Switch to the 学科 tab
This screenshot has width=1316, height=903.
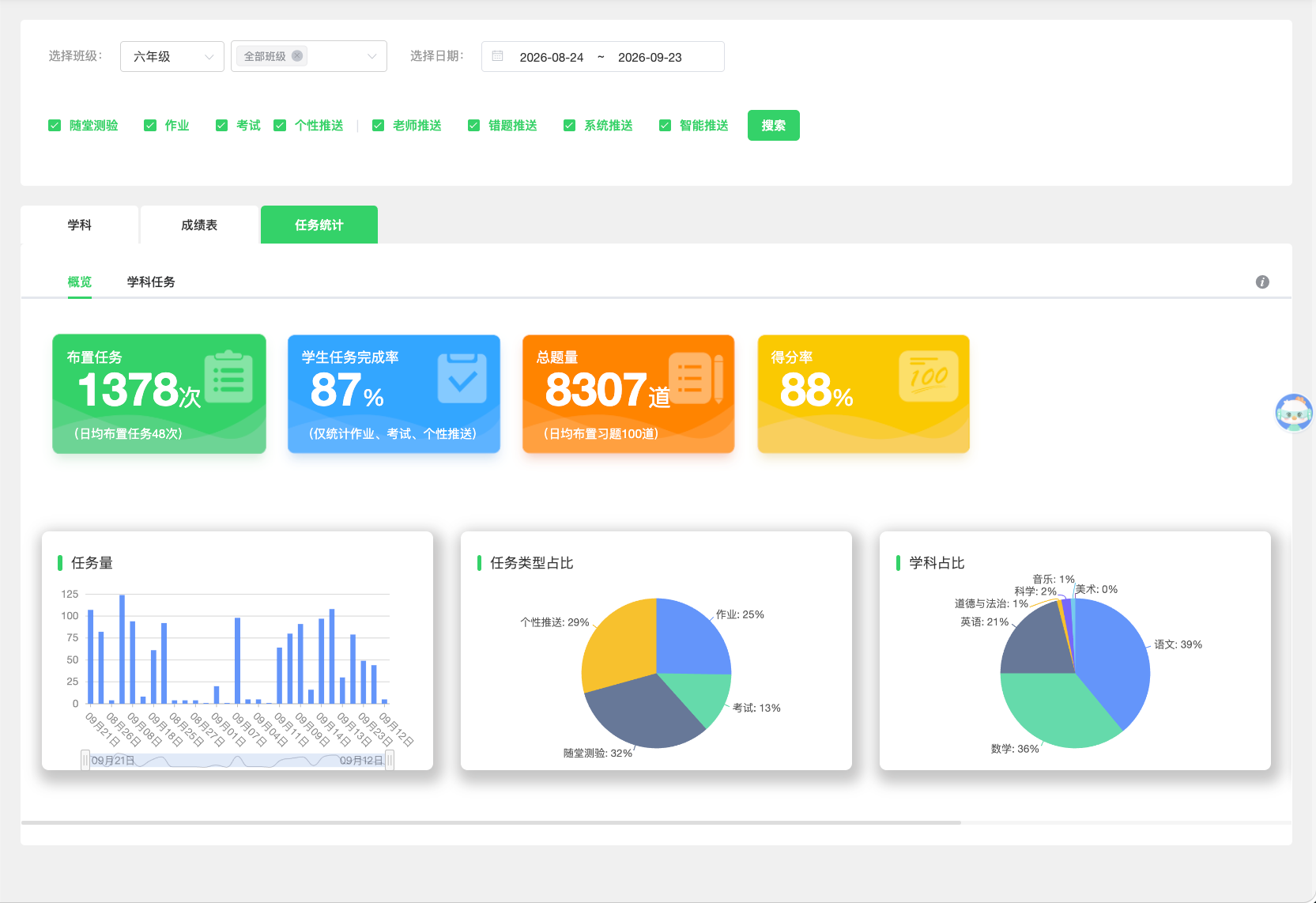[79, 225]
